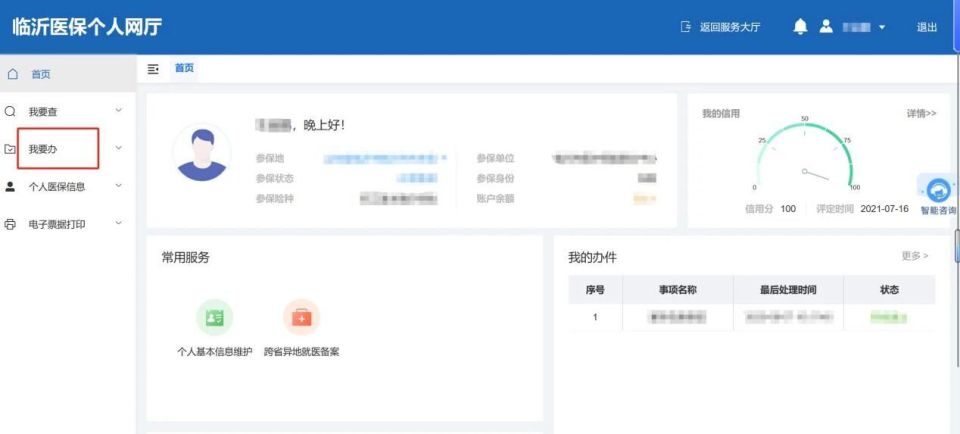Click the 事项名称 column header
The width and height of the screenshot is (960, 434).
click(x=677, y=290)
